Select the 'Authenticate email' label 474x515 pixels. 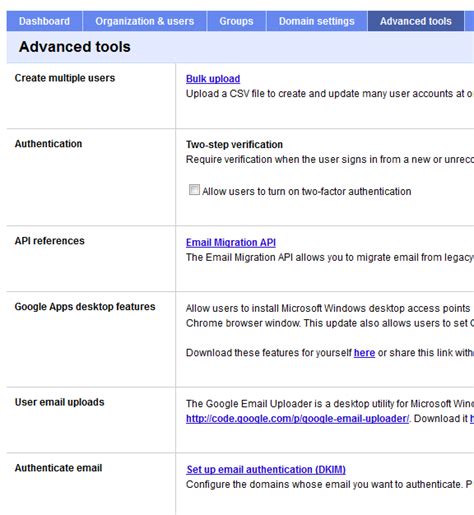pyautogui.click(x=58, y=468)
